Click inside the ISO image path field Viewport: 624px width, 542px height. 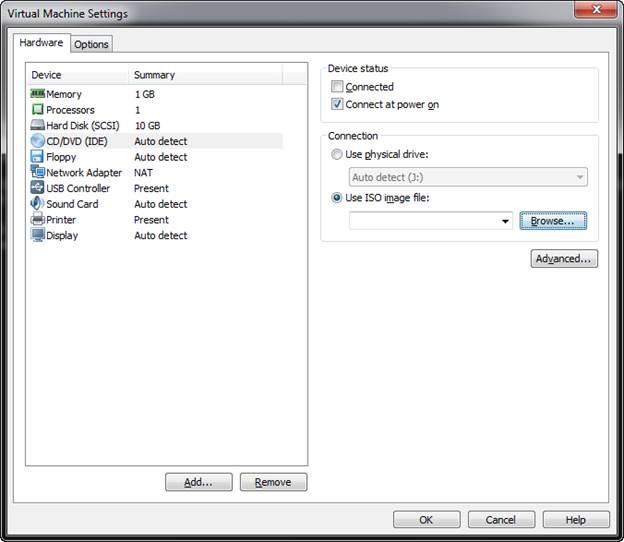(x=423, y=221)
